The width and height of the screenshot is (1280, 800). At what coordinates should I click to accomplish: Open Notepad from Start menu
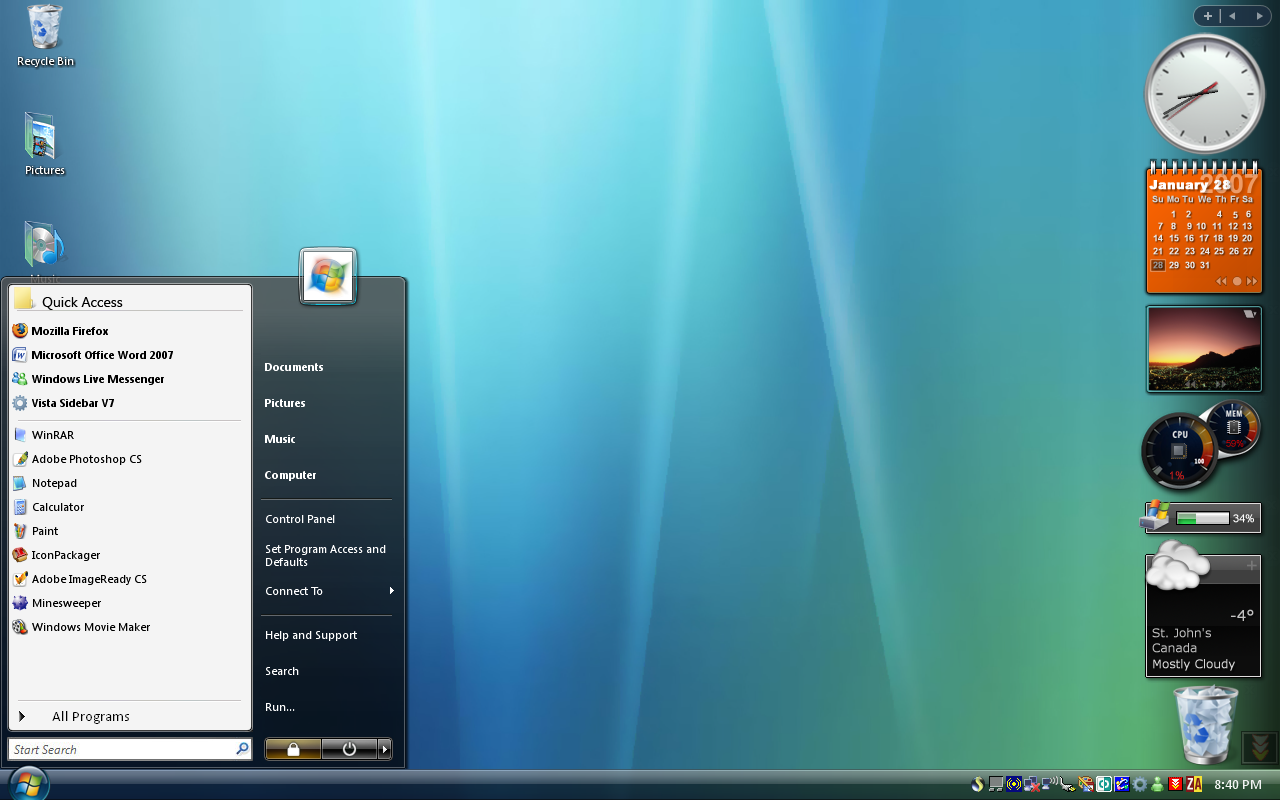coord(128,483)
